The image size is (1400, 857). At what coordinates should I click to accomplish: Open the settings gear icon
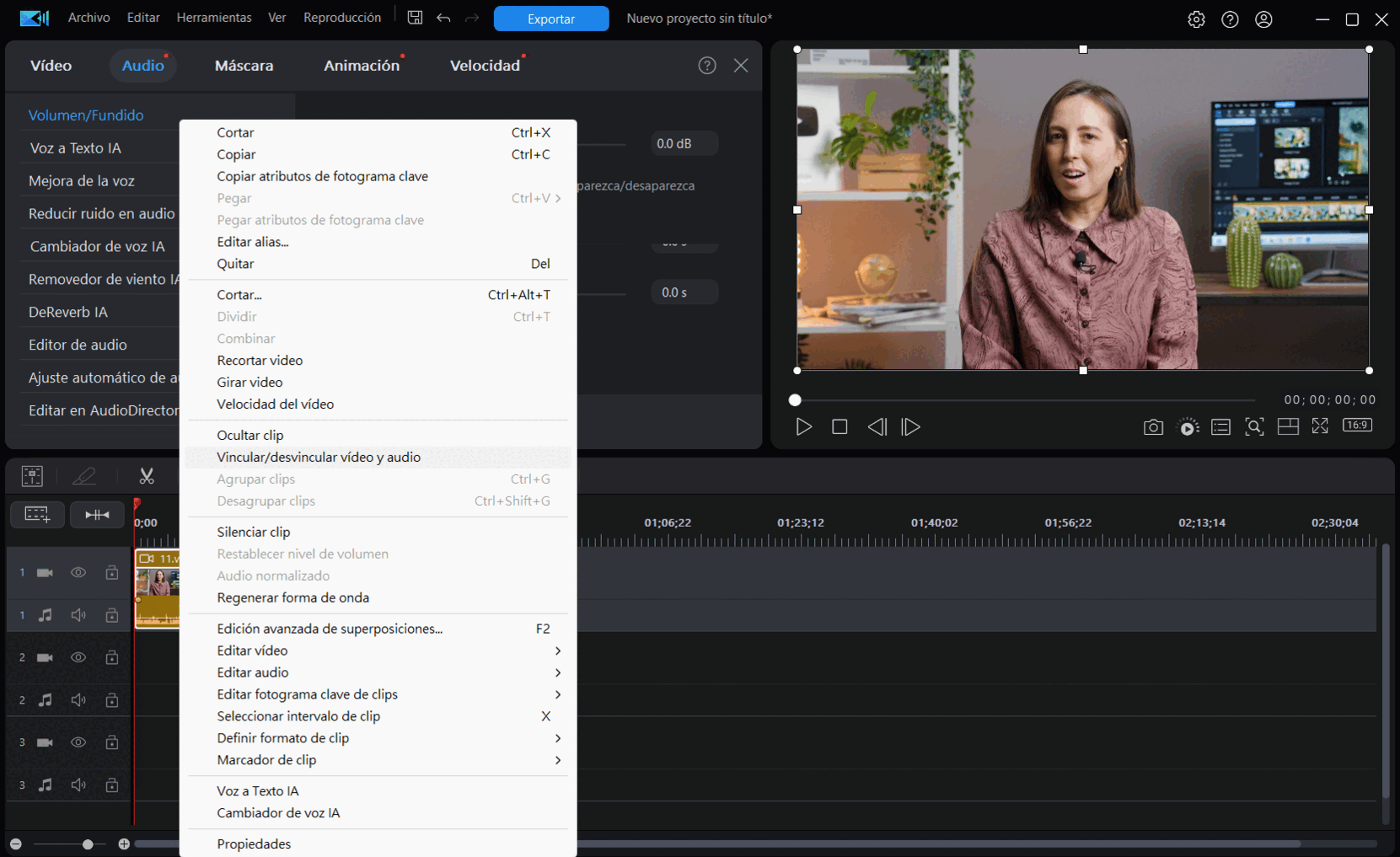point(1196,19)
